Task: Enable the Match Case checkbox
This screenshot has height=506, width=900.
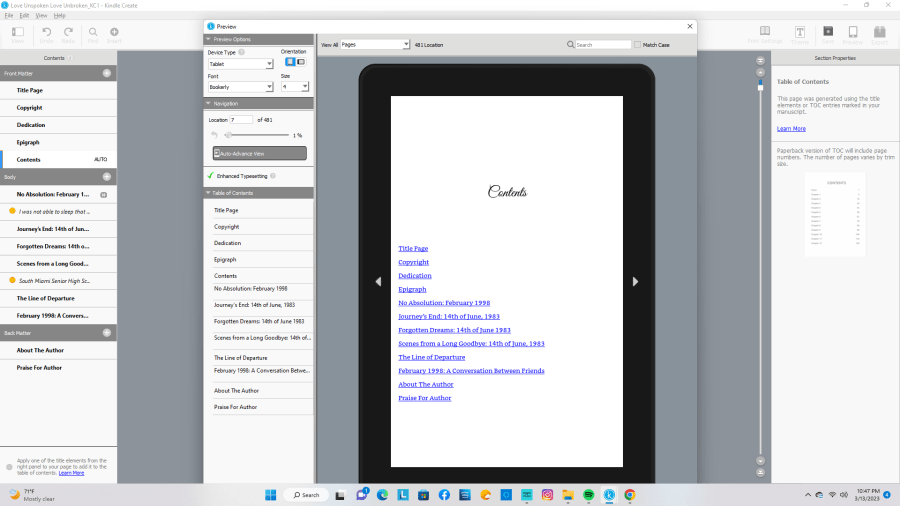Action: coord(638,45)
